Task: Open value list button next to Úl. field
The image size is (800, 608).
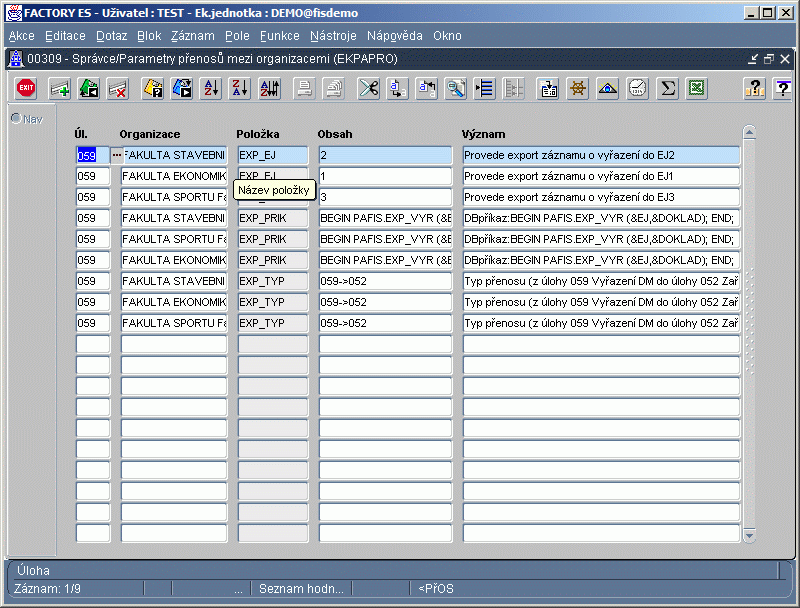Action: (x=117, y=155)
